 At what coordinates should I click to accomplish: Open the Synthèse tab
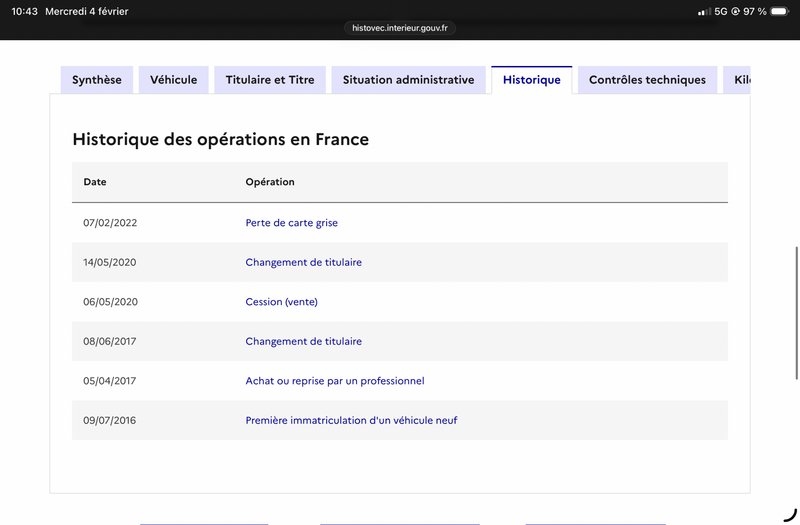click(97, 80)
